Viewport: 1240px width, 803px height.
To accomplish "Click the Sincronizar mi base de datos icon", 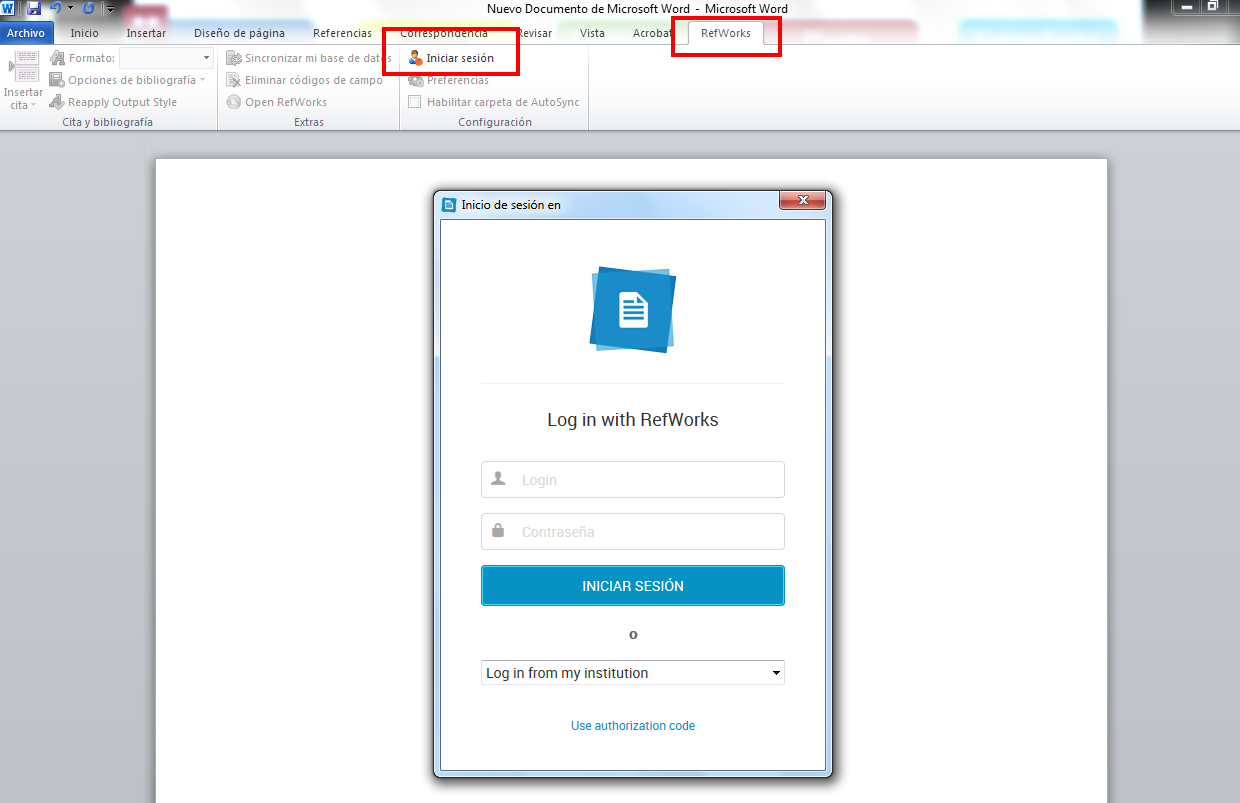I will click(x=234, y=58).
